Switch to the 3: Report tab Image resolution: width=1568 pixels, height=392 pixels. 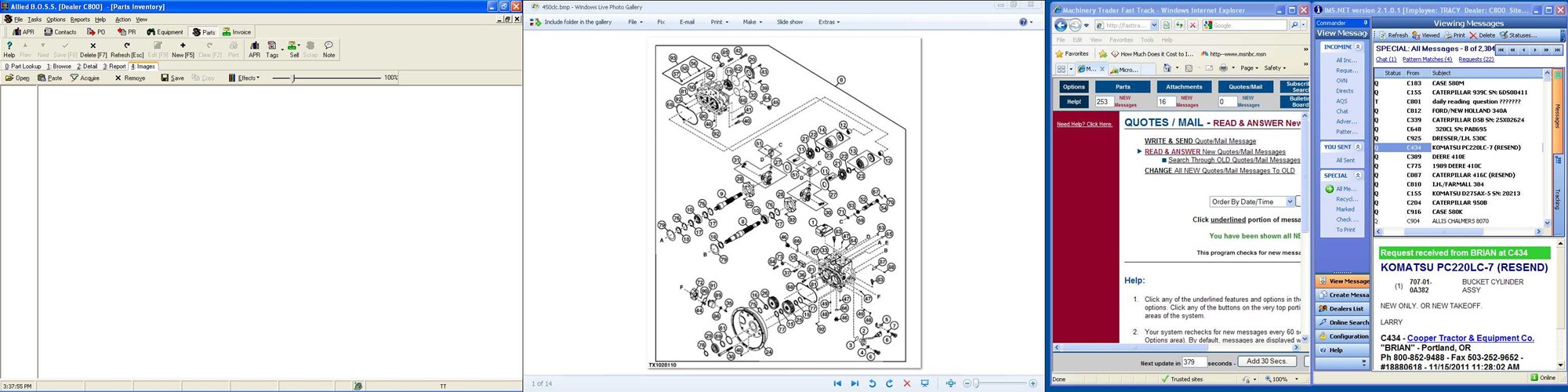[114, 67]
